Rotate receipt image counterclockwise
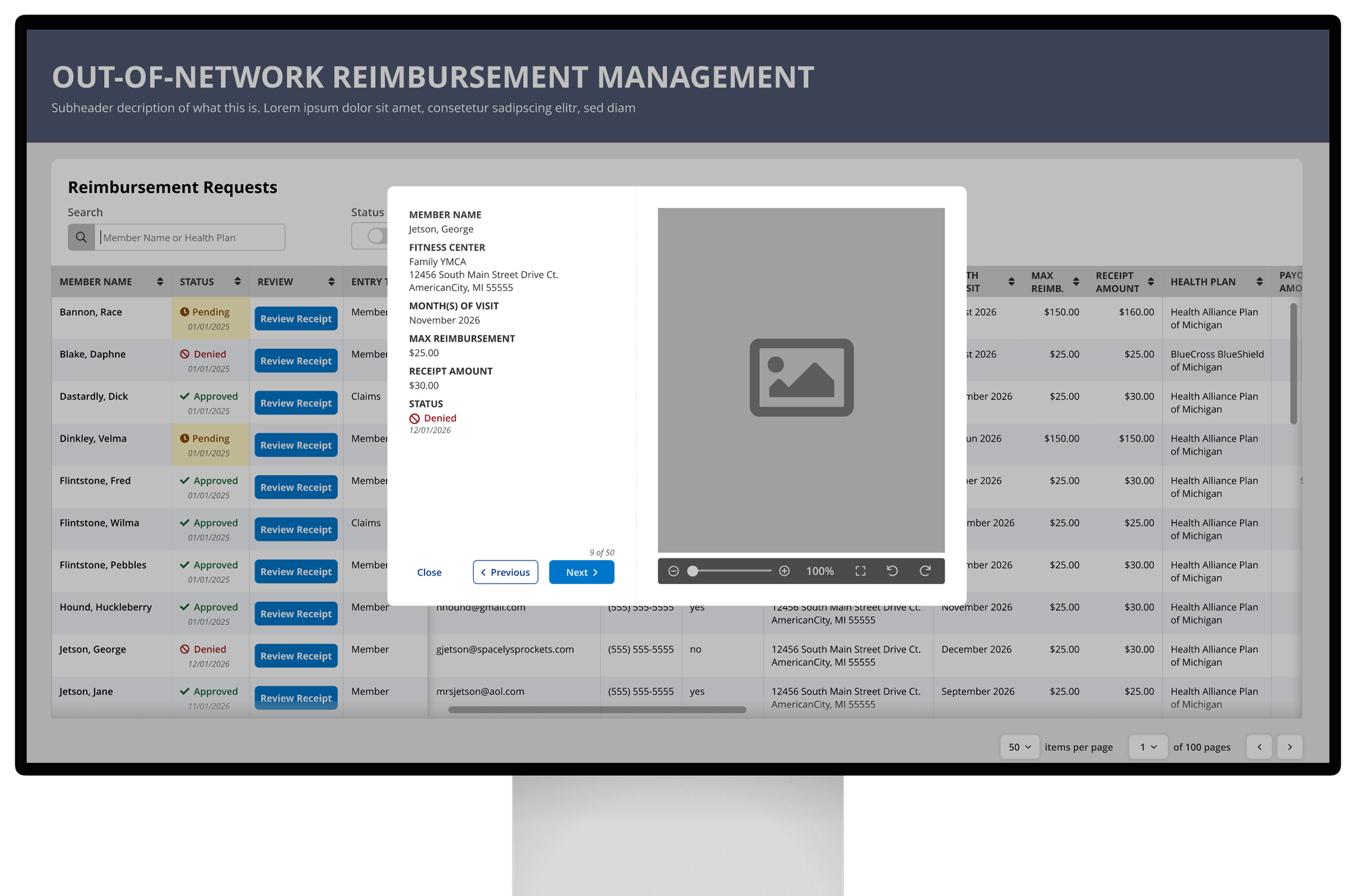The height and width of the screenshot is (896, 1356). click(892, 571)
